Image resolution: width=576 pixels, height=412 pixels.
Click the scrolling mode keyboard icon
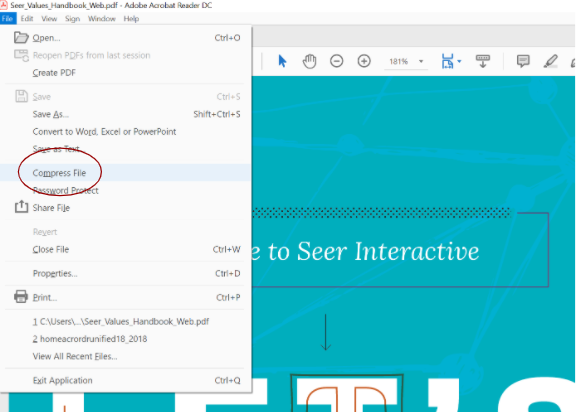click(x=483, y=61)
